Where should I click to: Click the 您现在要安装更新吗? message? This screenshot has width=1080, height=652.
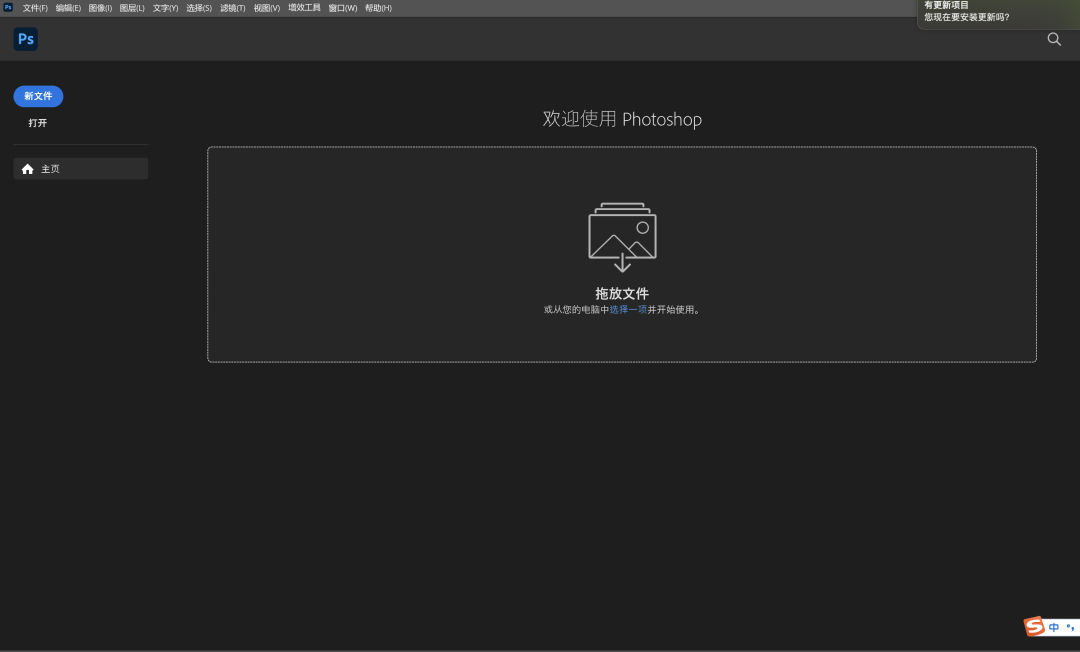point(966,17)
